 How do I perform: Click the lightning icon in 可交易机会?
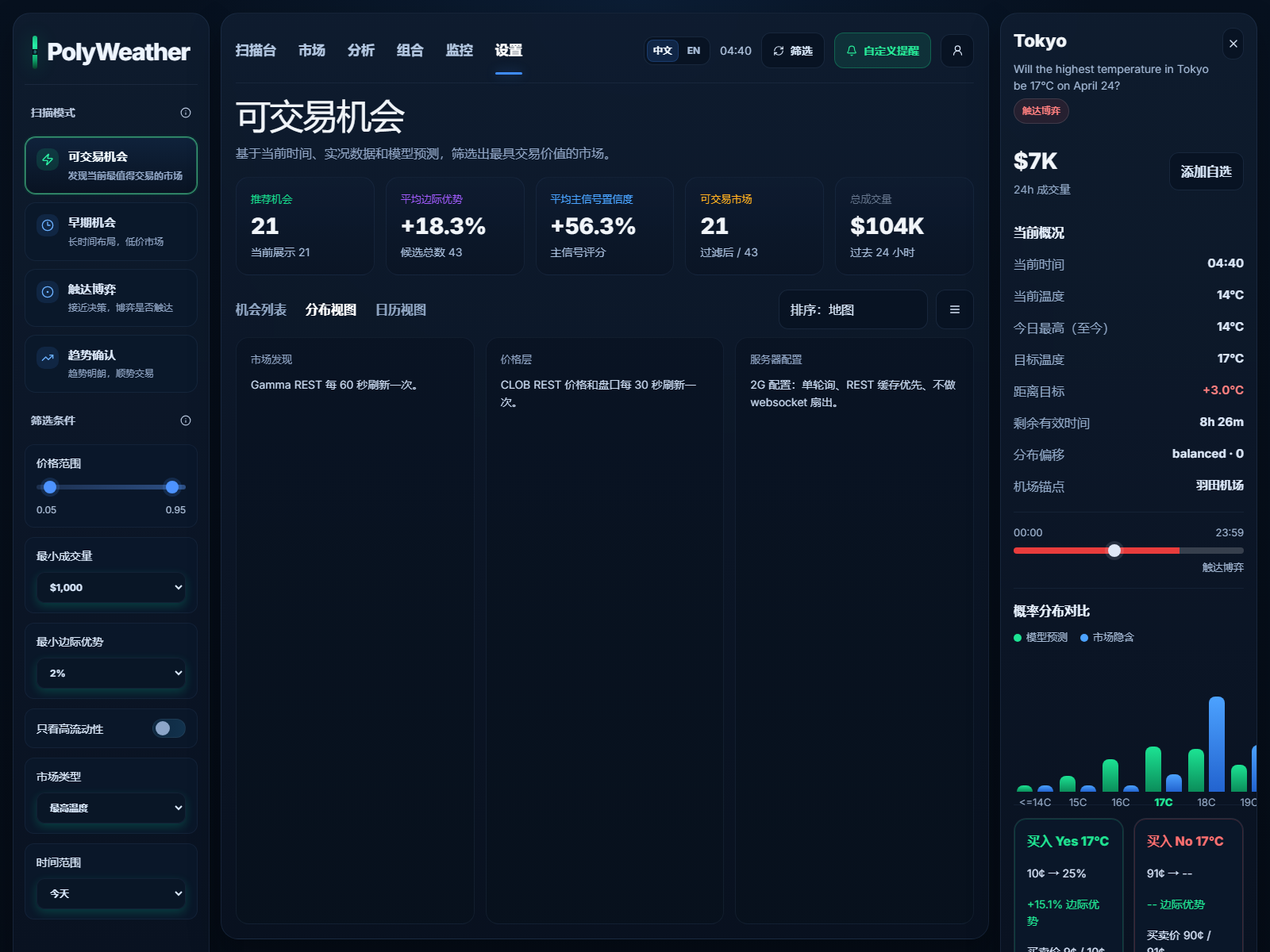[x=48, y=159]
